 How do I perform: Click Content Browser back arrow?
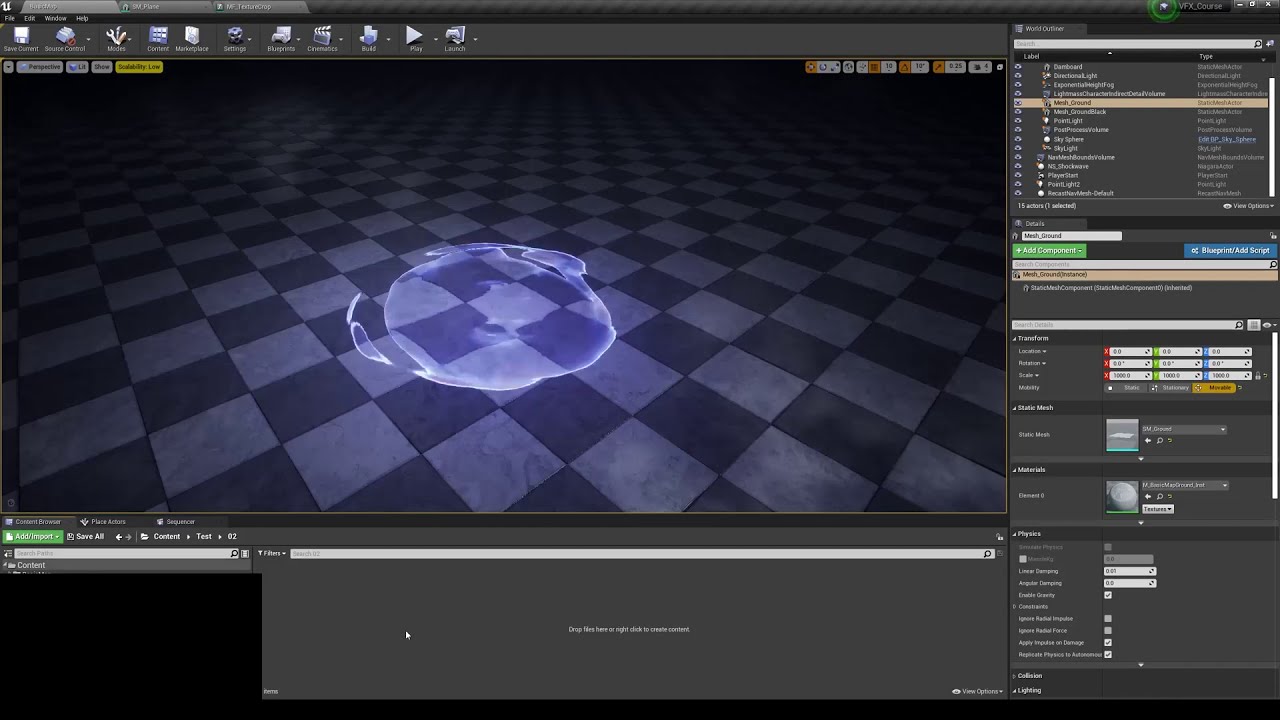118,537
